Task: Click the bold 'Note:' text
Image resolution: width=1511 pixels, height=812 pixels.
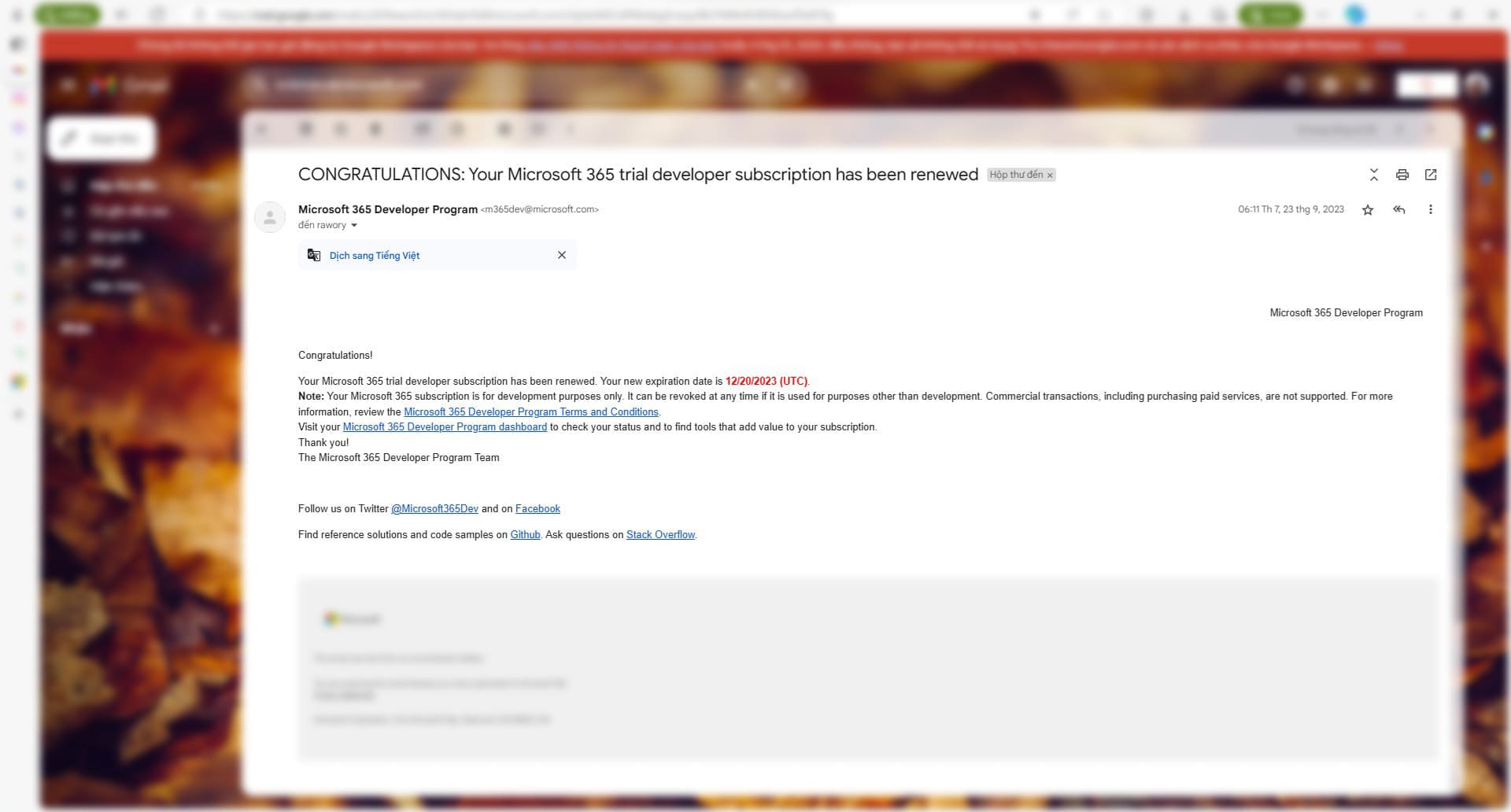Action: (311, 397)
